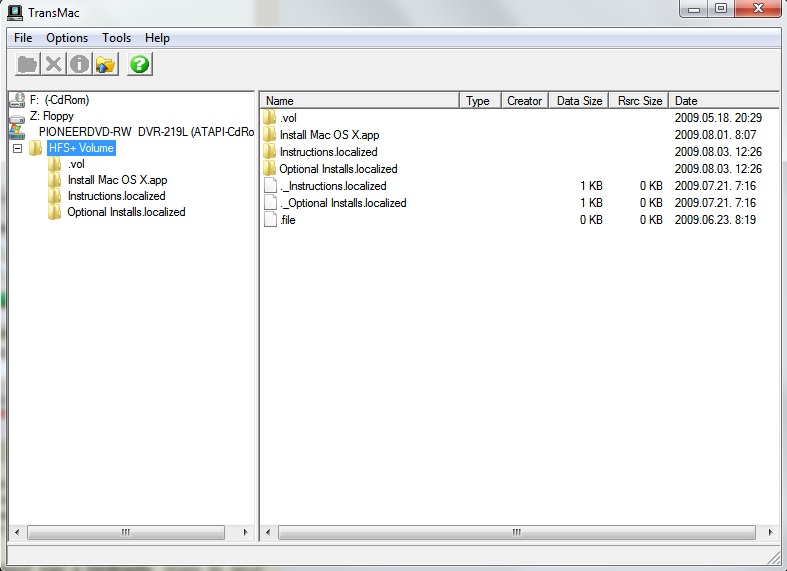This screenshot has height=571, width=787.
Task: Click the .vol folder icon in file list
Action: click(x=270, y=118)
